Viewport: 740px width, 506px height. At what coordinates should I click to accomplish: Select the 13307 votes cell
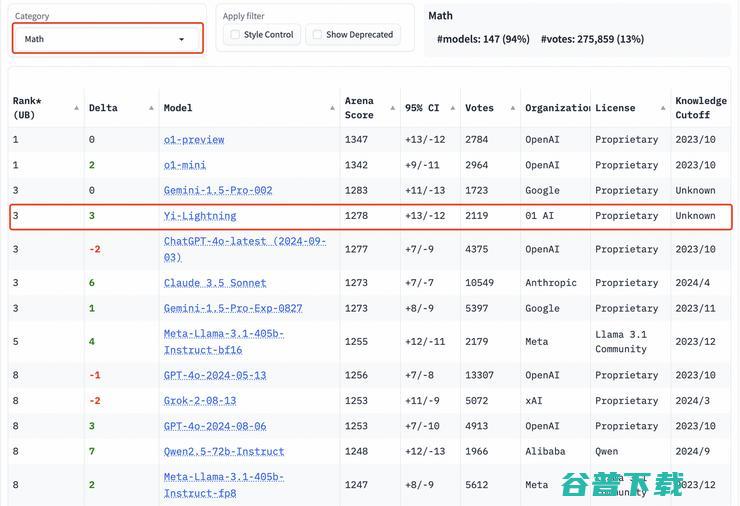pos(479,375)
